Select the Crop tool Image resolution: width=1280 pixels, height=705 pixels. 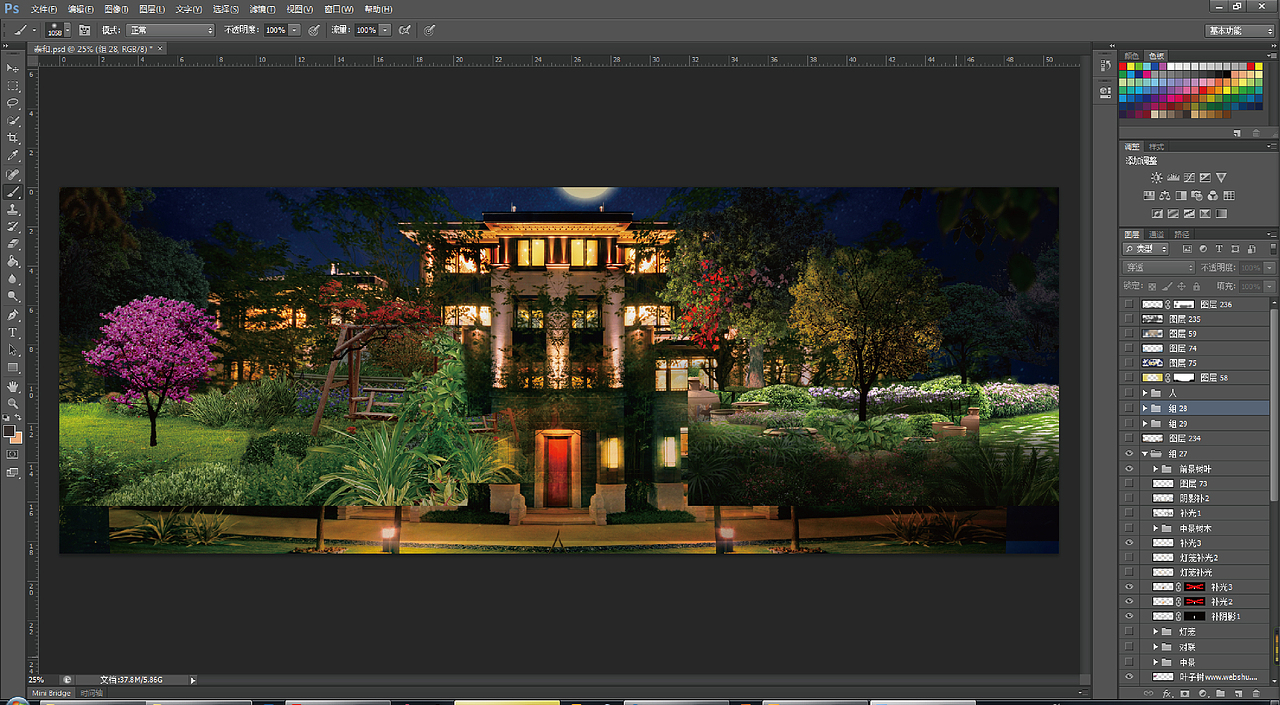tap(13, 138)
